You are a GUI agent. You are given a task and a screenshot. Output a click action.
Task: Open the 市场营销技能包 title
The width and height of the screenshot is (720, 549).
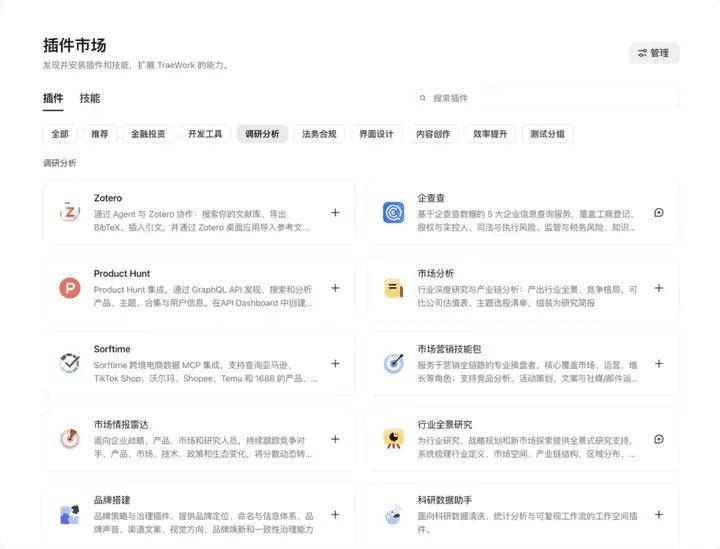pos(450,349)
